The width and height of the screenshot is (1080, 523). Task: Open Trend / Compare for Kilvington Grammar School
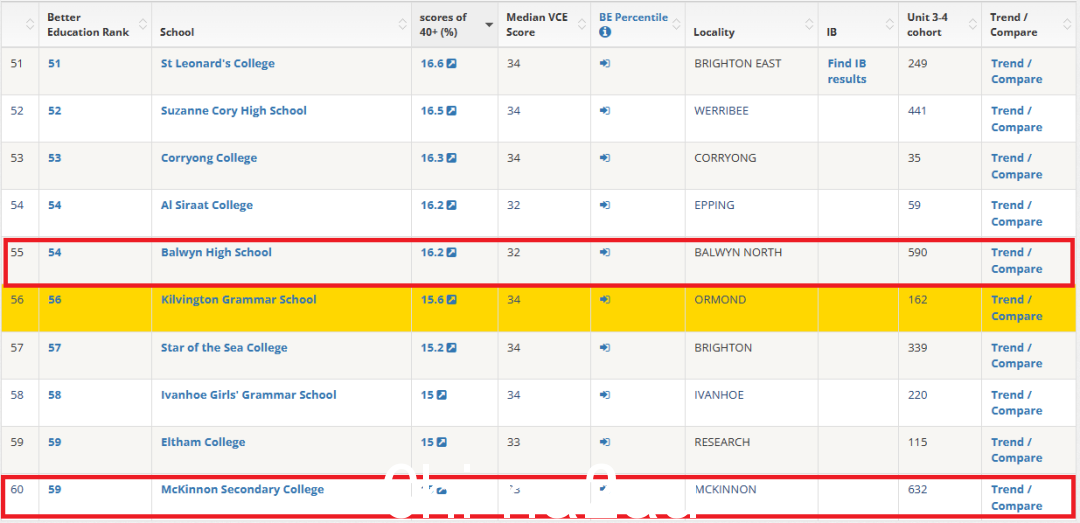pos(1016,308)
